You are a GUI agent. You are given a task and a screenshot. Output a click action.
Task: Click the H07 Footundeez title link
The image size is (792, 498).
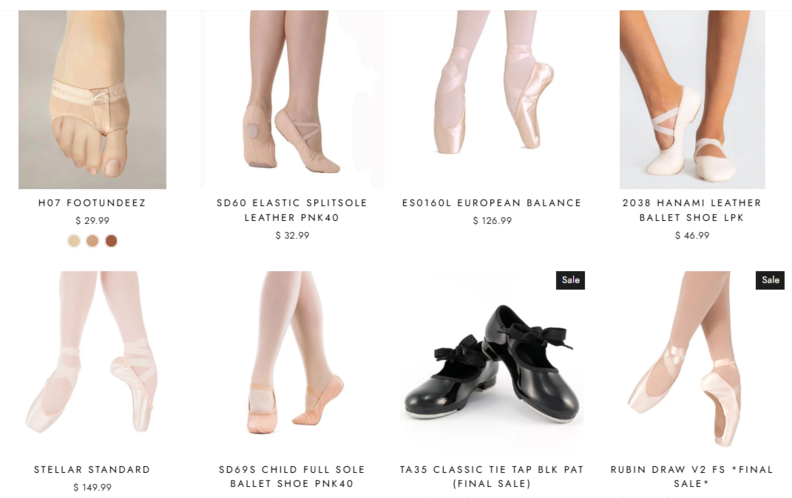coord(92,203)
